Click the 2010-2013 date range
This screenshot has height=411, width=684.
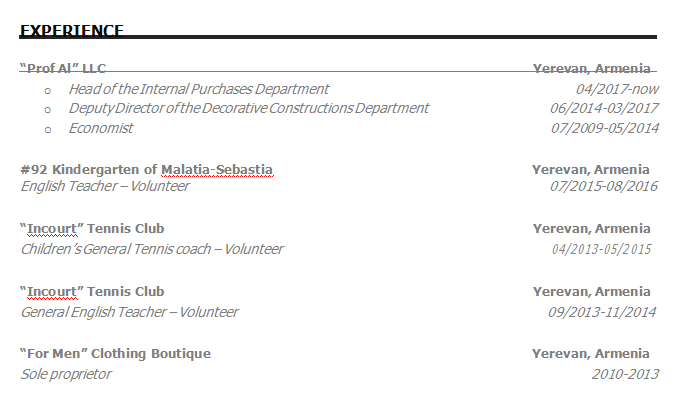(x=625, y=374)
